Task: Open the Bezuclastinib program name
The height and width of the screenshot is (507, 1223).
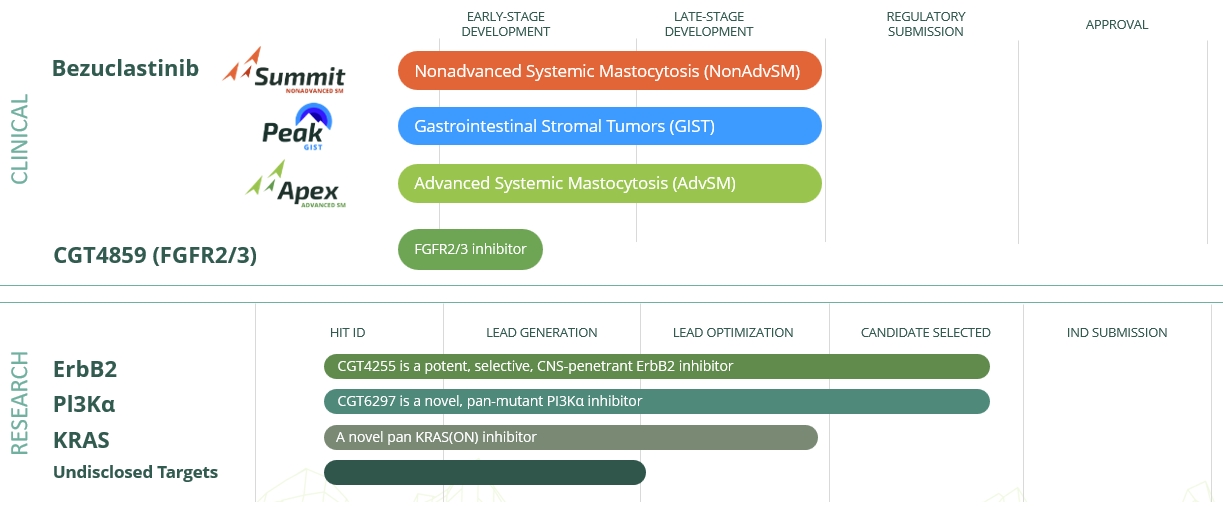Action: [x=125, y=69]
